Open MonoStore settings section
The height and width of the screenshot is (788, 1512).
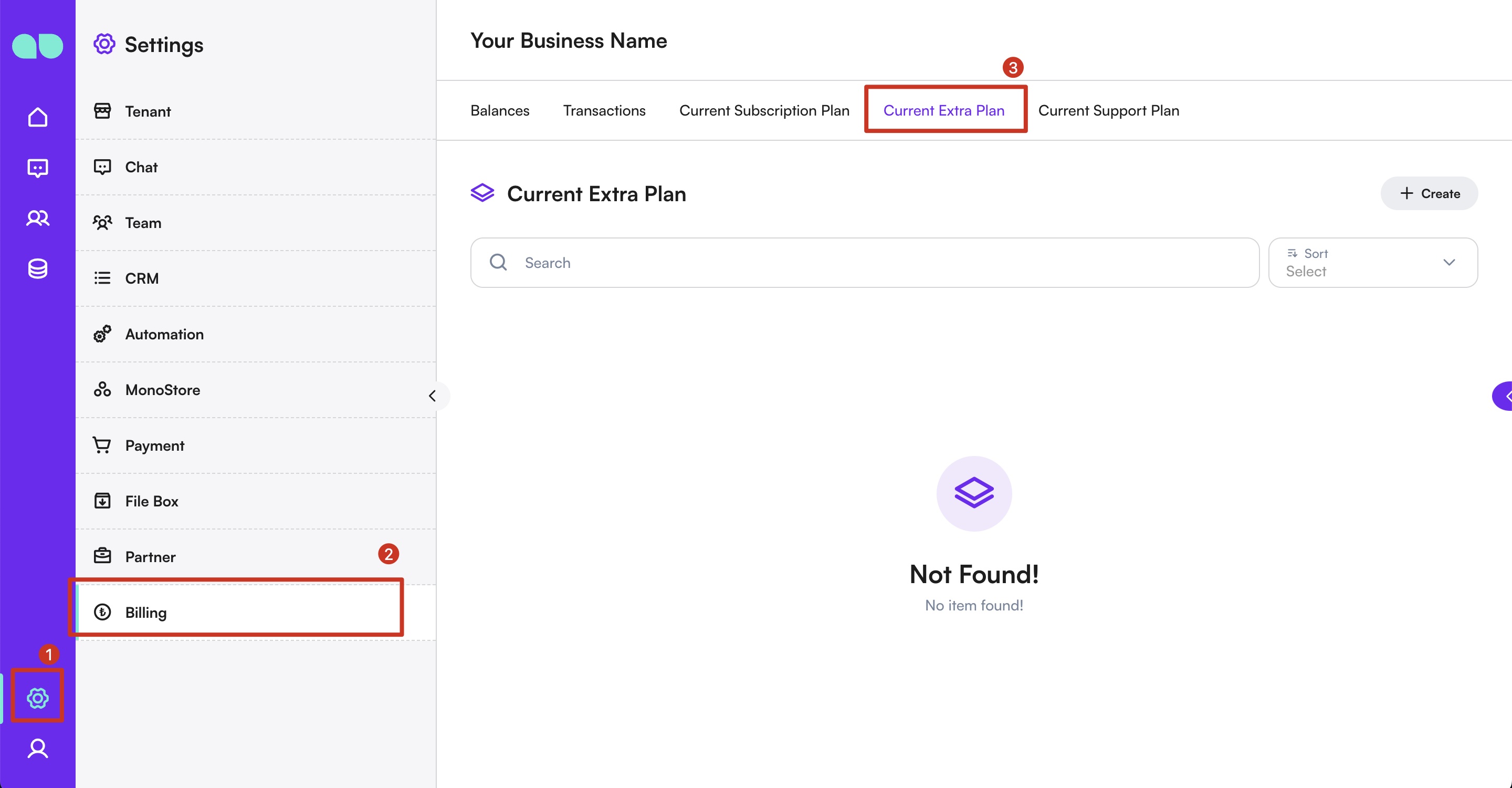click(163, 390)
